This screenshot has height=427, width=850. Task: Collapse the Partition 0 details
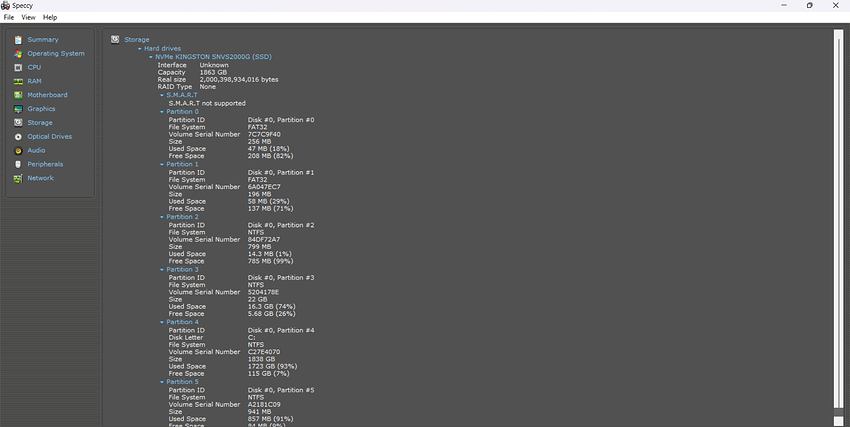(162, 112)
